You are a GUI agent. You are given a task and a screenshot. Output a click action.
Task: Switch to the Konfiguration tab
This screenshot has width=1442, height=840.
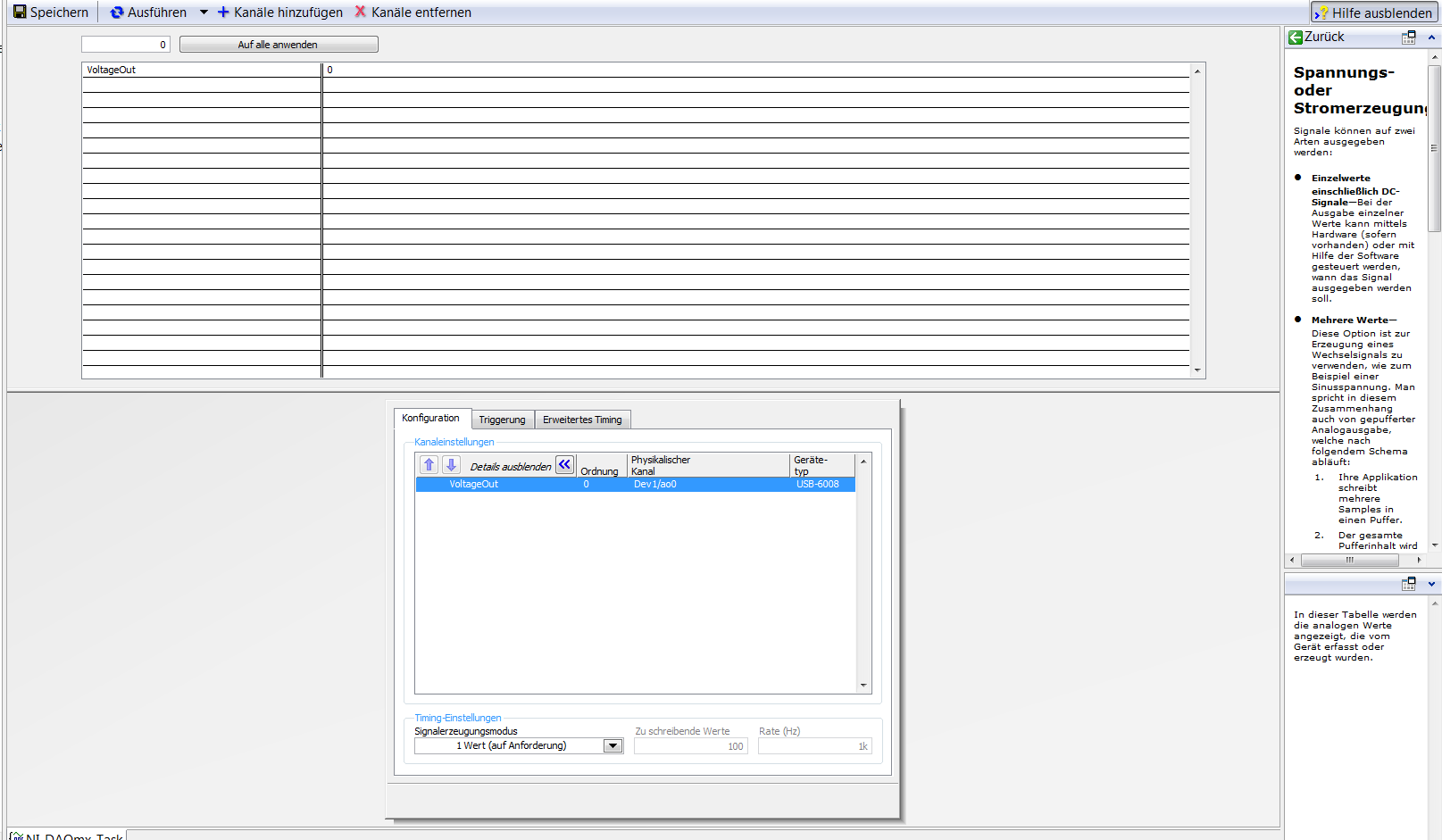(x=431, y=418)
